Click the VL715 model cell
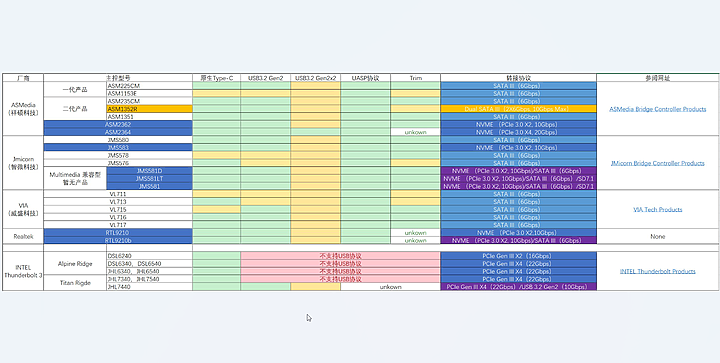This screenshot has width=720, height=363. click(118, 209)
